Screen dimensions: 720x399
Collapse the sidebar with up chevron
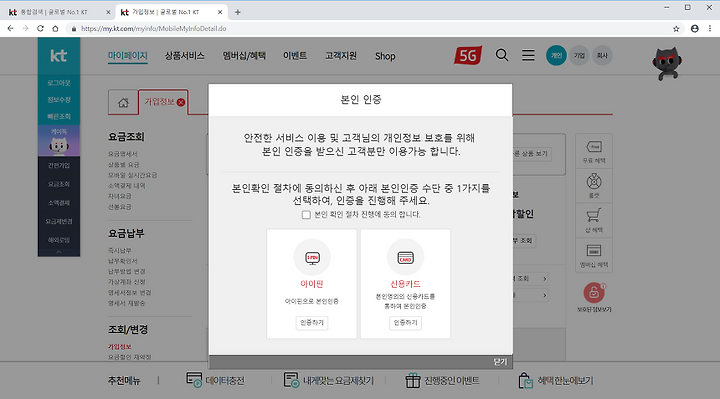click(x=59, y=252)
